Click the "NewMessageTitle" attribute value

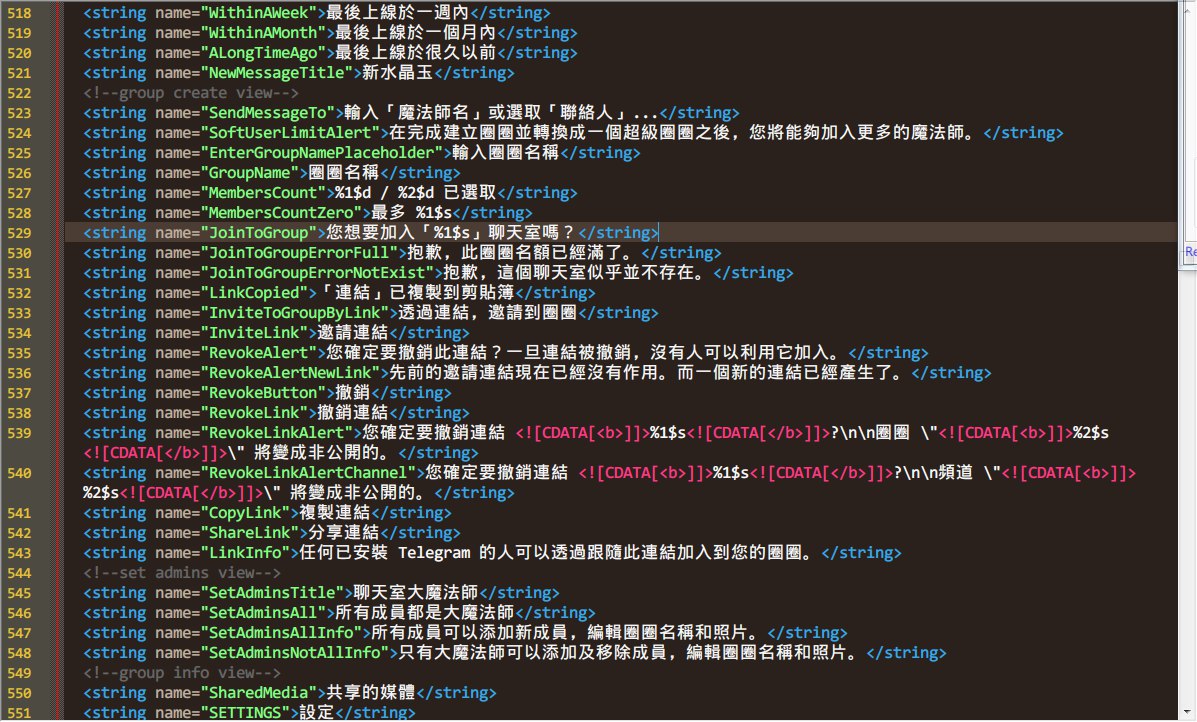click(x=277, y=73)
